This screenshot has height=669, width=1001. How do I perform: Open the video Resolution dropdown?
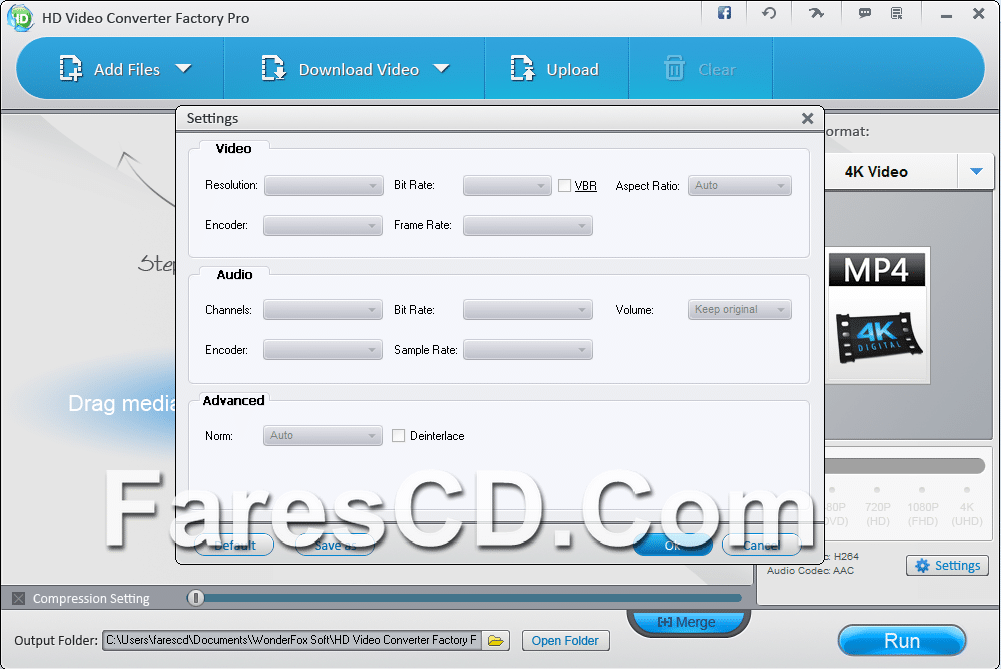324,185
